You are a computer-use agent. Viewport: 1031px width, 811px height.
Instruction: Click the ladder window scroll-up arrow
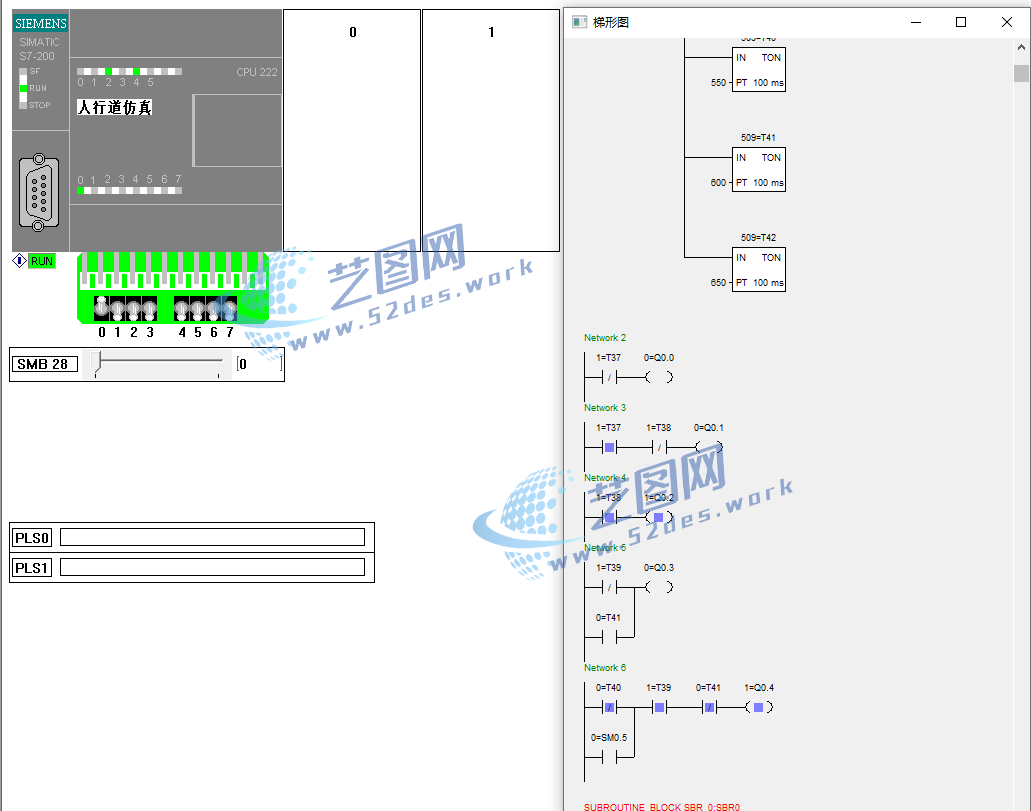pyautogui.click(x=1021, y=47)
